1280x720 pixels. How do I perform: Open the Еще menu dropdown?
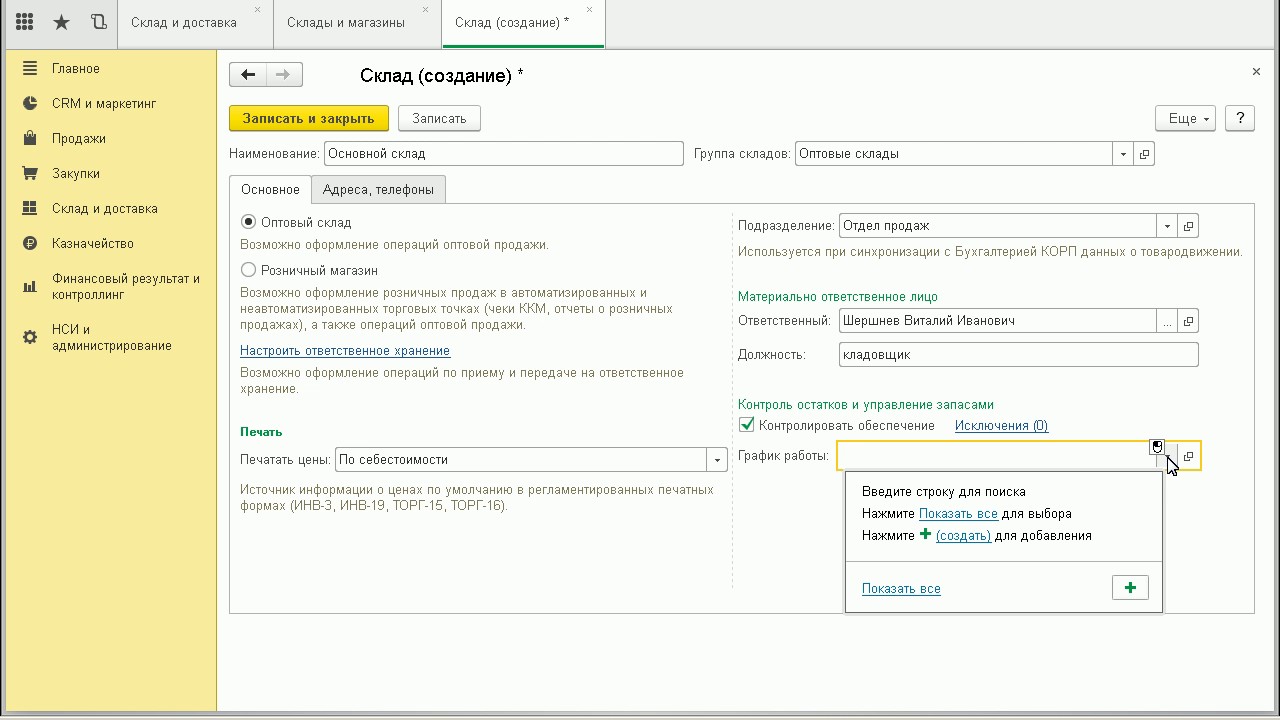(x=1186, y=118)
